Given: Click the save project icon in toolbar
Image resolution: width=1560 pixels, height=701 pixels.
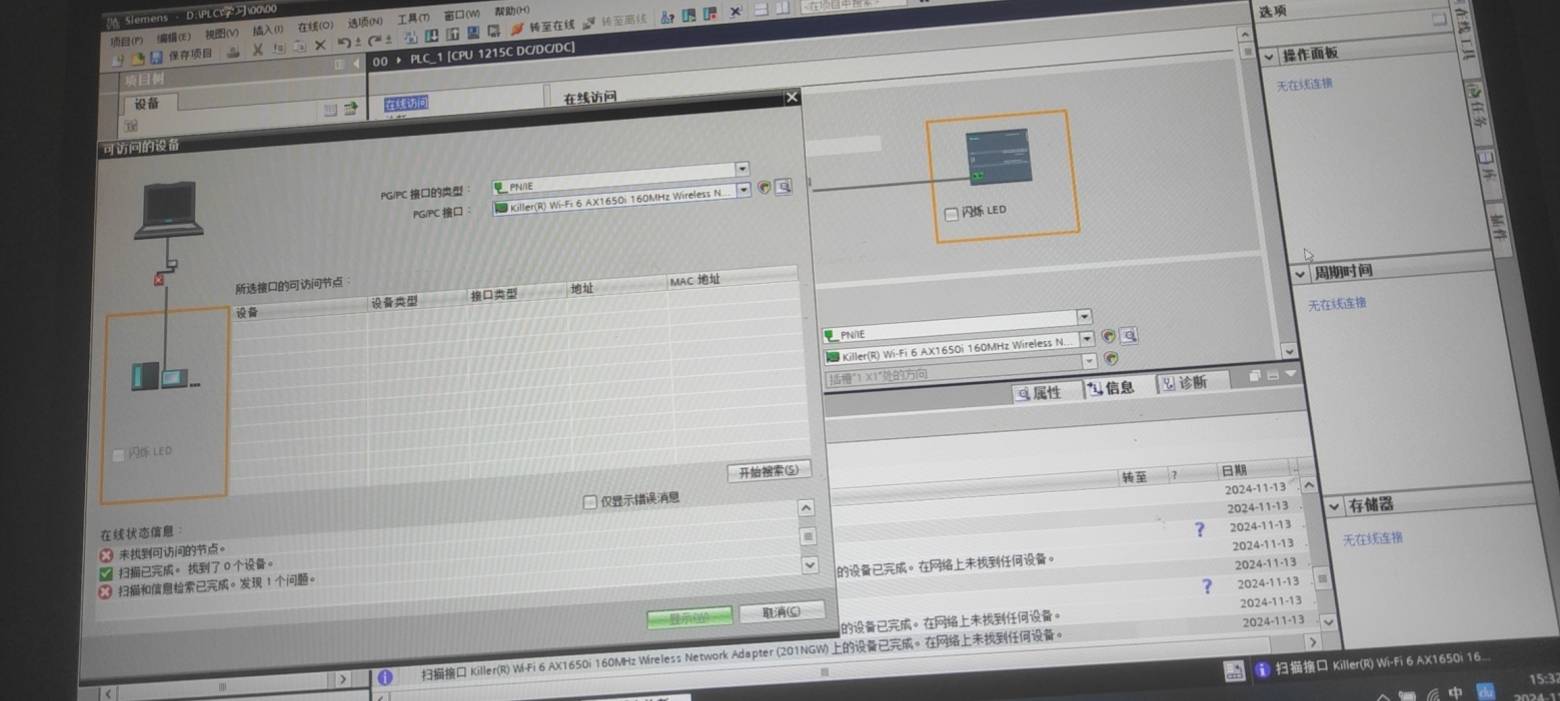Looking at the screenshot, I should click(156, 57).
